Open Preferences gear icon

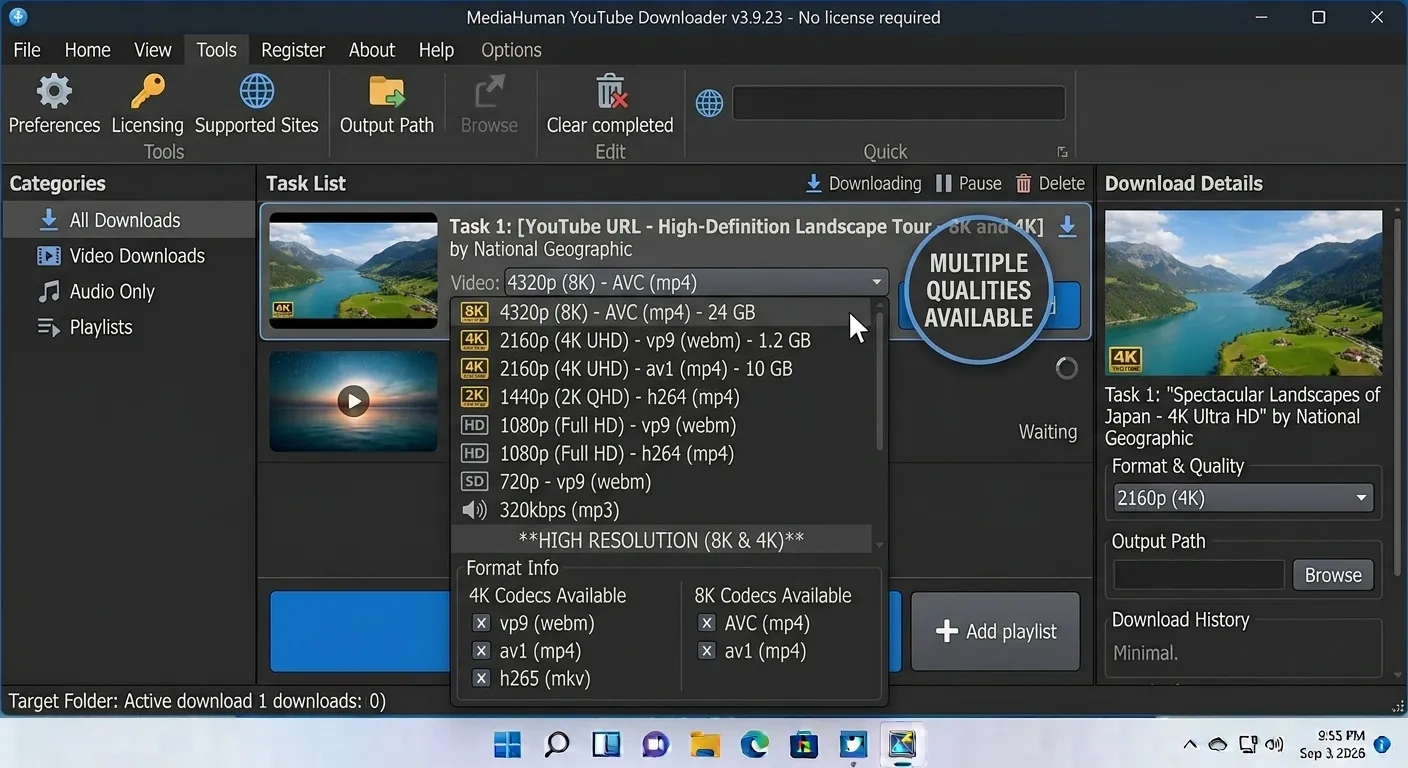54,92
